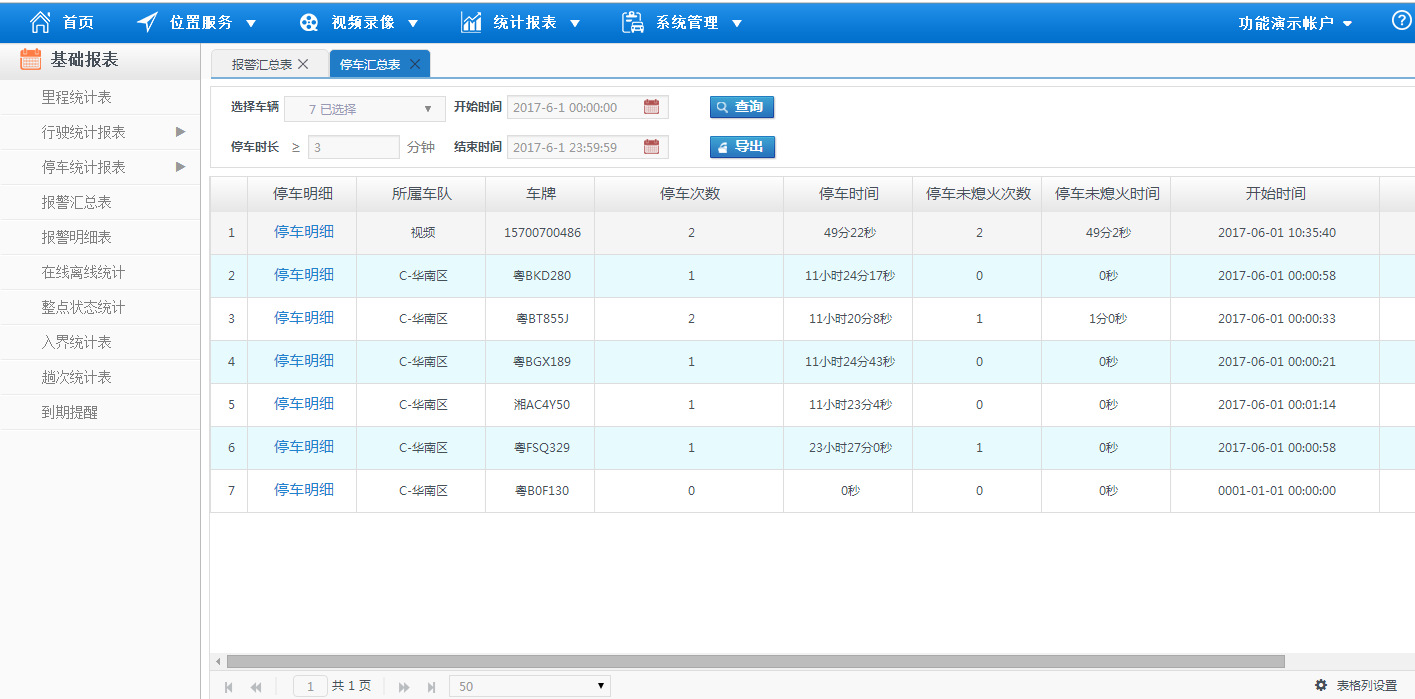Click the scrollbar left arrow

pos(217,661)
